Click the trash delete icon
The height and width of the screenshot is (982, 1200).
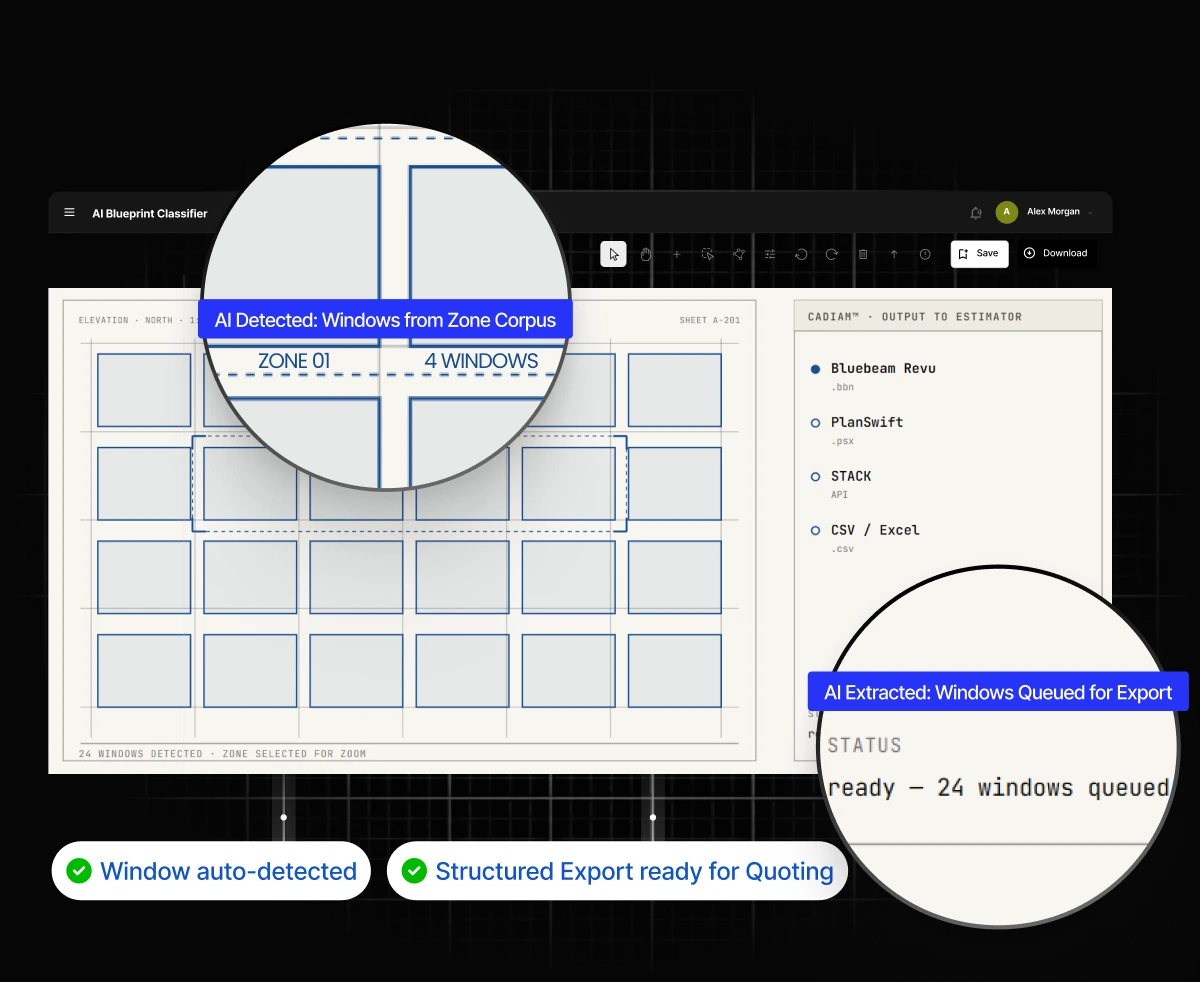(863, 254)
